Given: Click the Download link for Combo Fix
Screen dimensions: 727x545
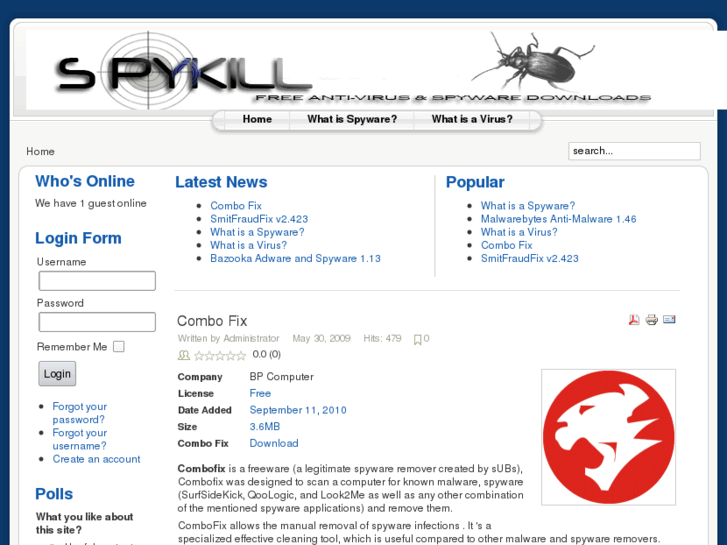Looking at the screenshot, I should (x=274, y=443).
